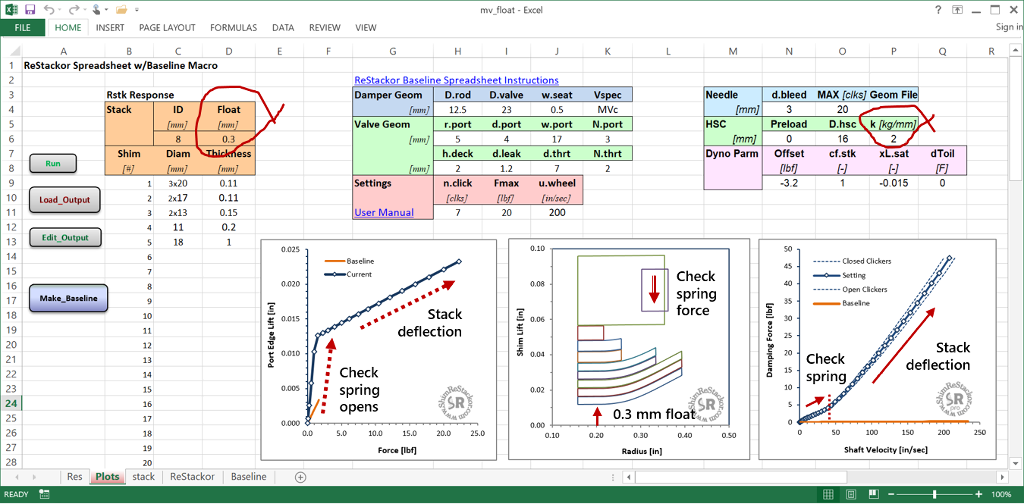The height and width of the screenshot is (504, 1024).
Task: Select Normal view icon in status bar
Action: [x=828, y=494]
